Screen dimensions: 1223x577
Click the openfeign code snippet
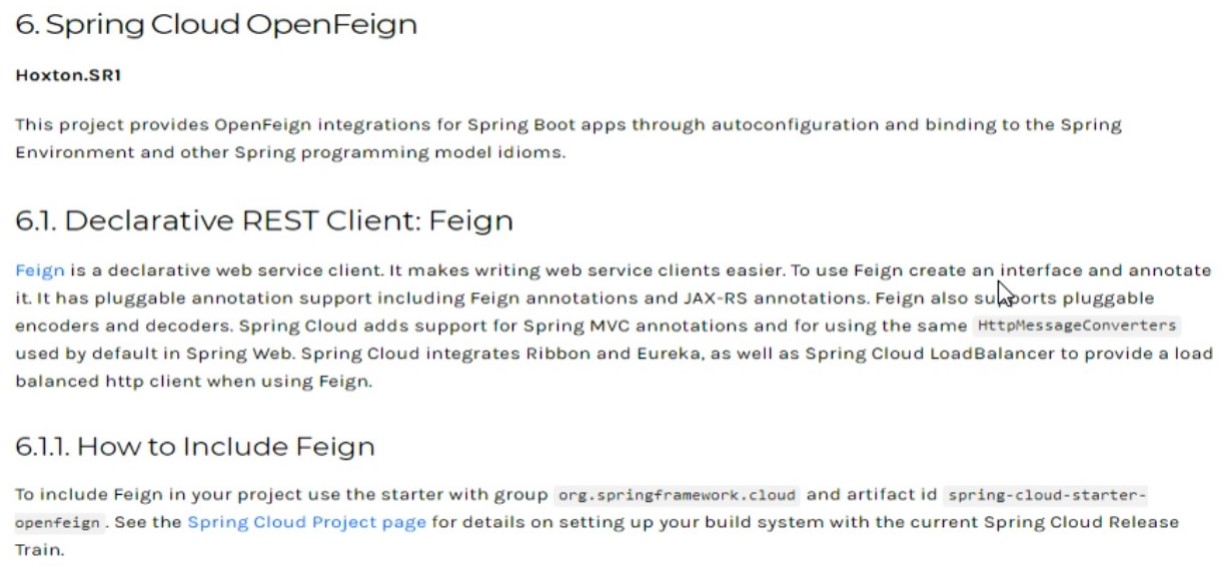(x=58, y=522)
